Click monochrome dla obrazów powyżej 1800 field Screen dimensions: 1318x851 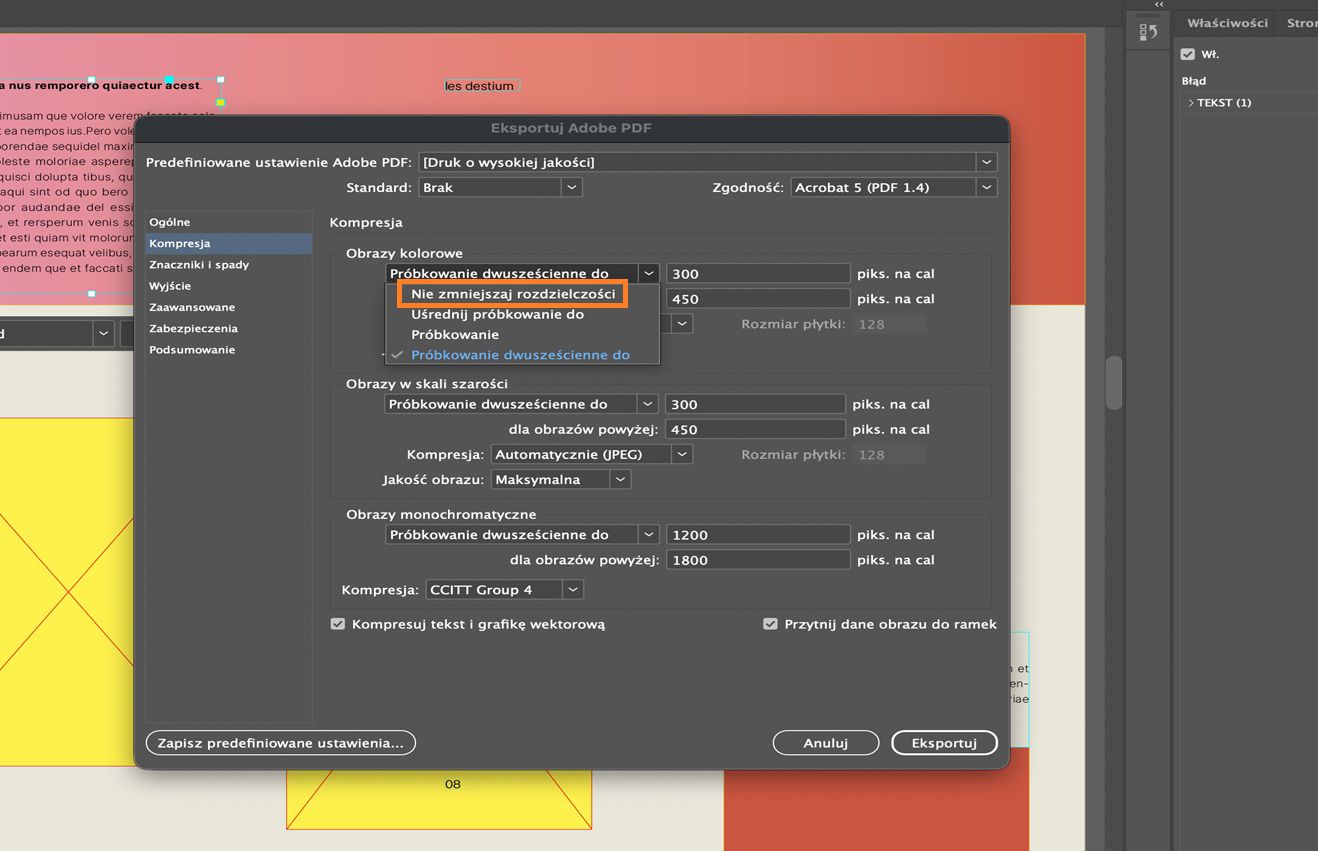coord(758,560)
